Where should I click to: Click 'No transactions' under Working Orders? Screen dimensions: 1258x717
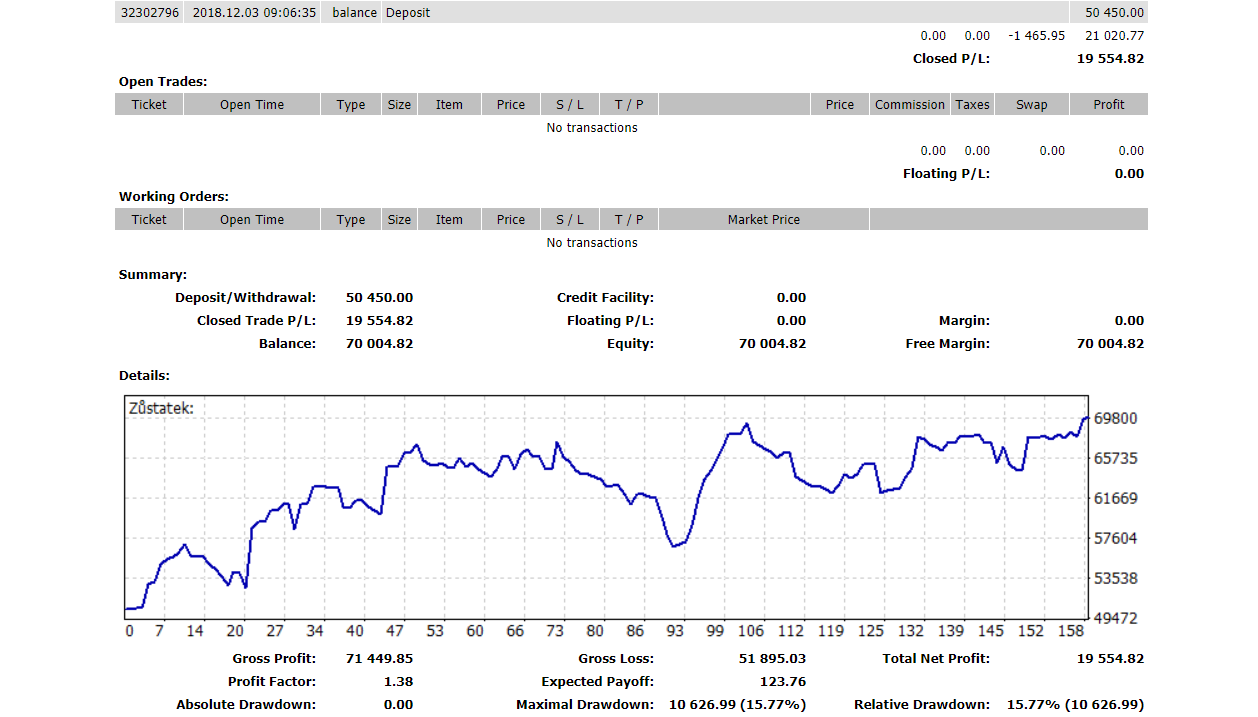tap(592, 242)
